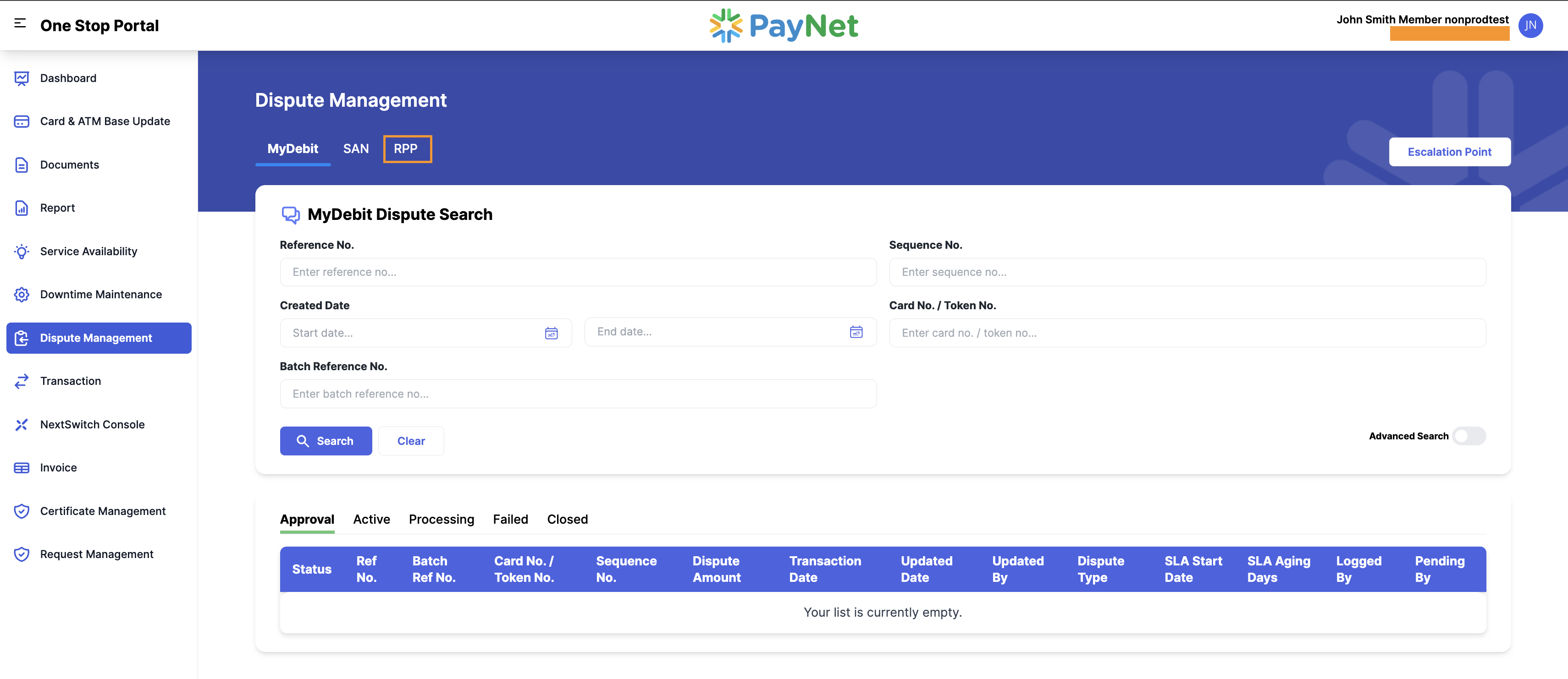Viewport: 1568px width, 679px height.
Task: Enable the Advanced Search toggle
Action: point(1469,436)
